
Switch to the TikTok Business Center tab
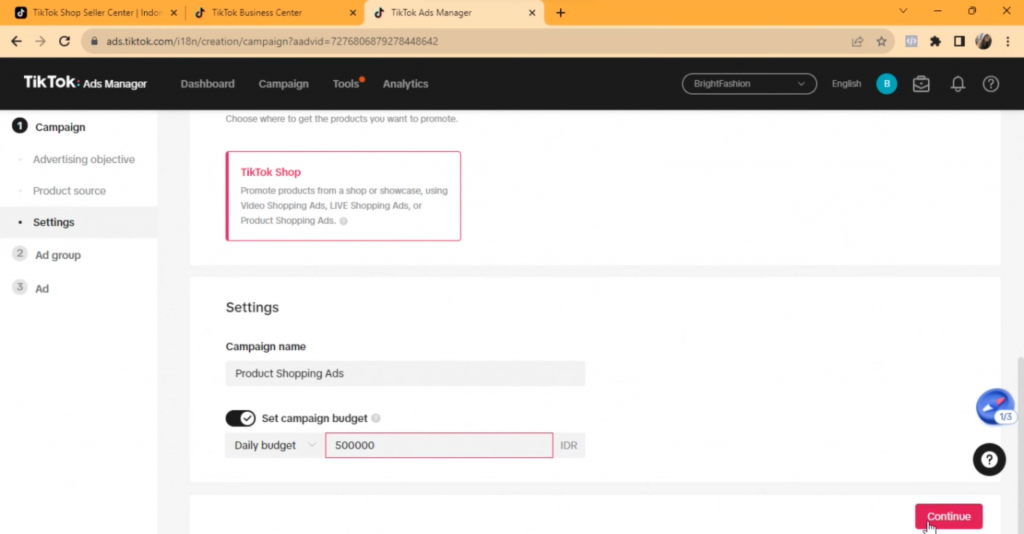click(272, 13)
